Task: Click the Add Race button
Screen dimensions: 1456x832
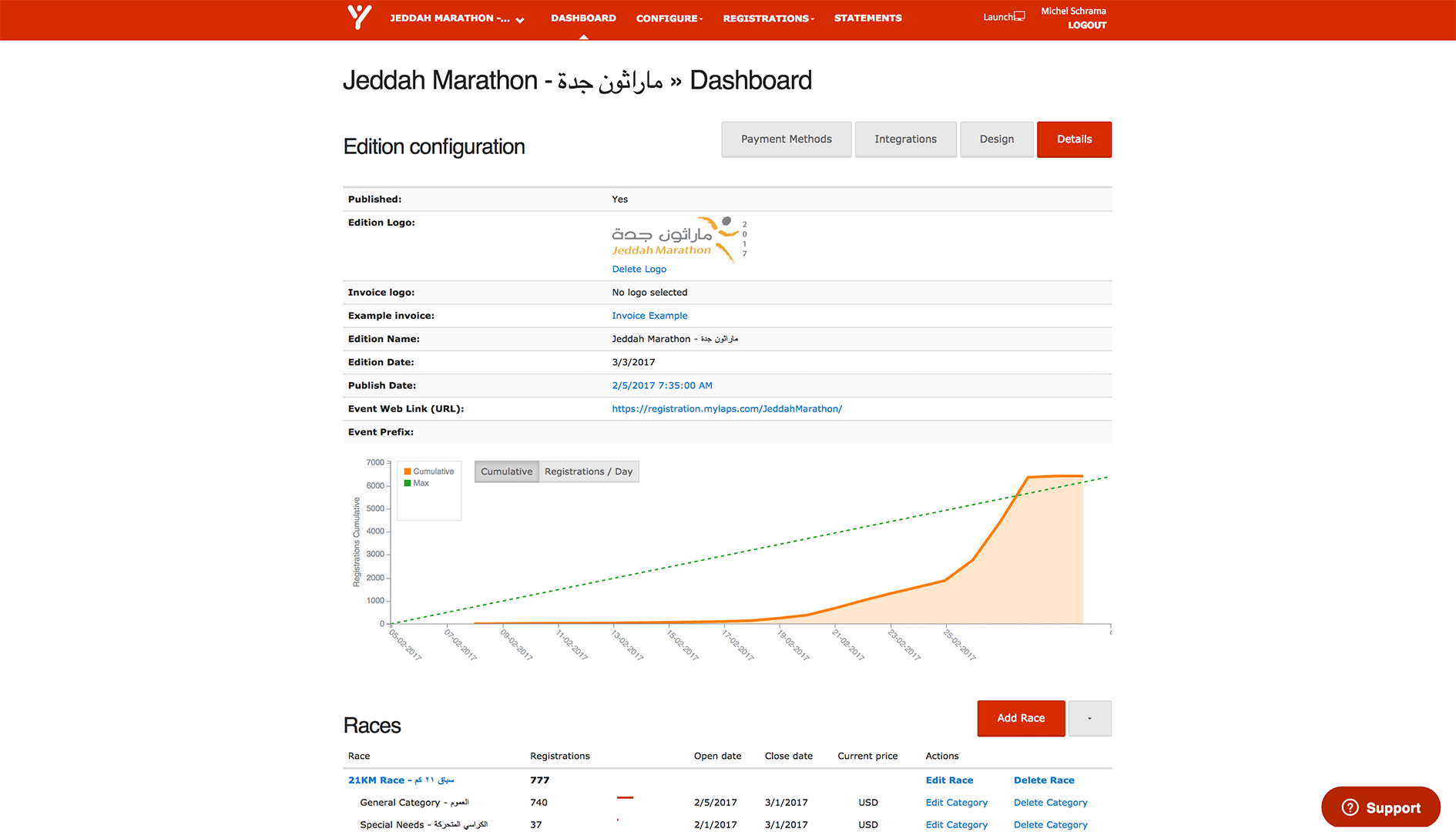Action: 1021,718
